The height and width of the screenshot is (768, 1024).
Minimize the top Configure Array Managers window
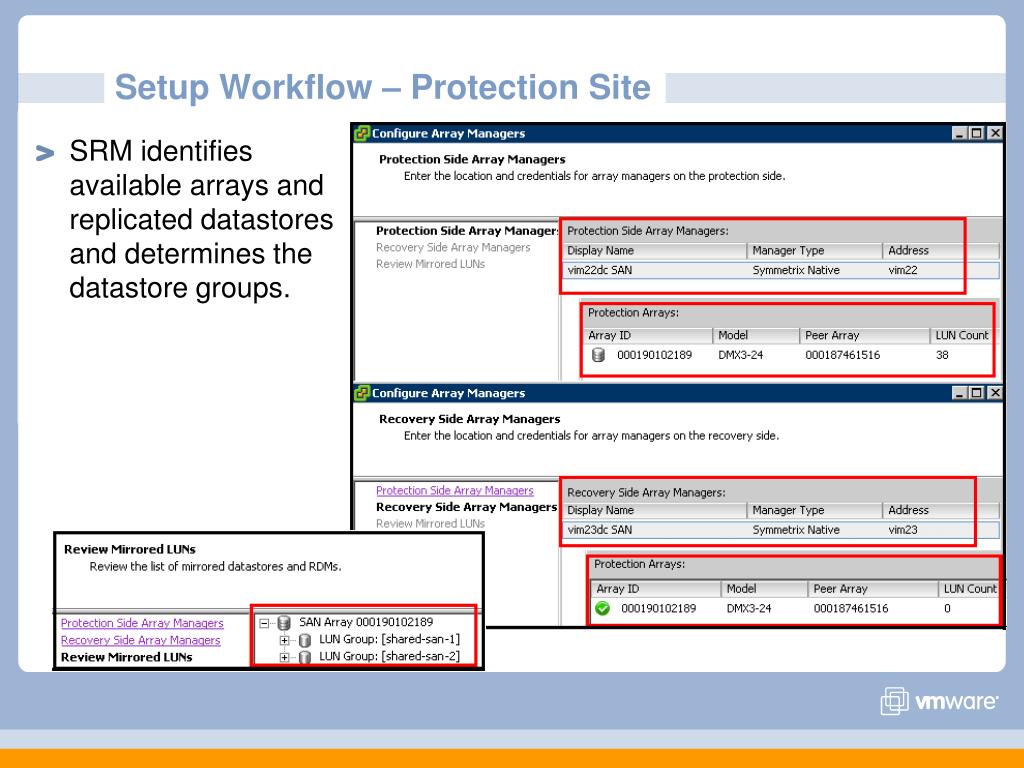(x=959, y=133)
